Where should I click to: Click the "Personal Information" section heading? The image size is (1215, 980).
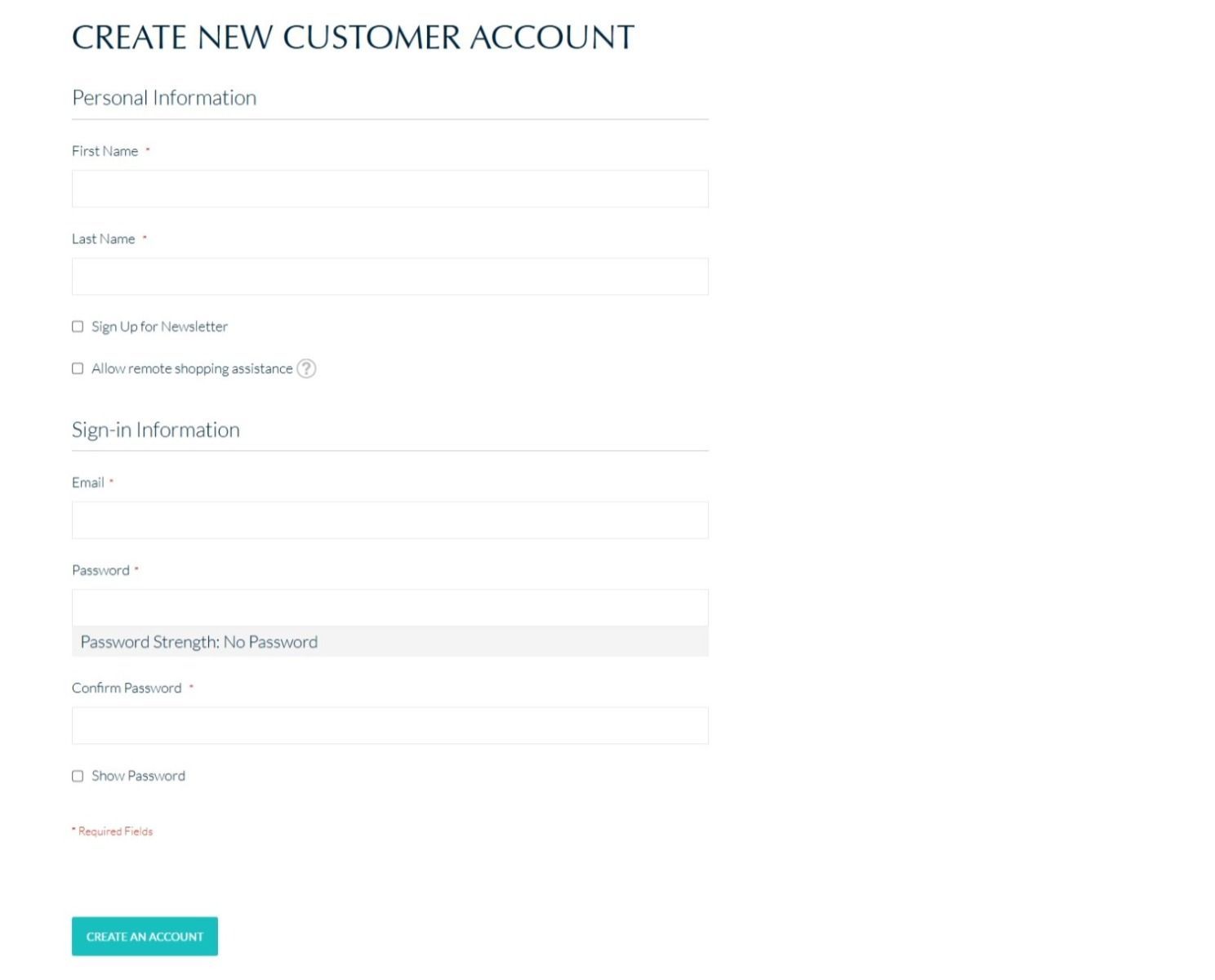click(x=164, y=98)
